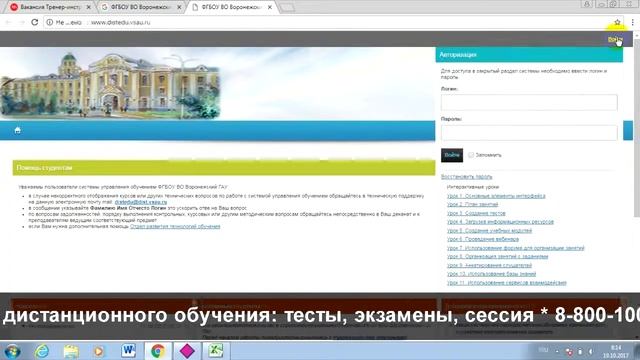This screenshot has width=640, height=360.
Task: Click the taskbar clock and date
Action: [x=616, y=351]
